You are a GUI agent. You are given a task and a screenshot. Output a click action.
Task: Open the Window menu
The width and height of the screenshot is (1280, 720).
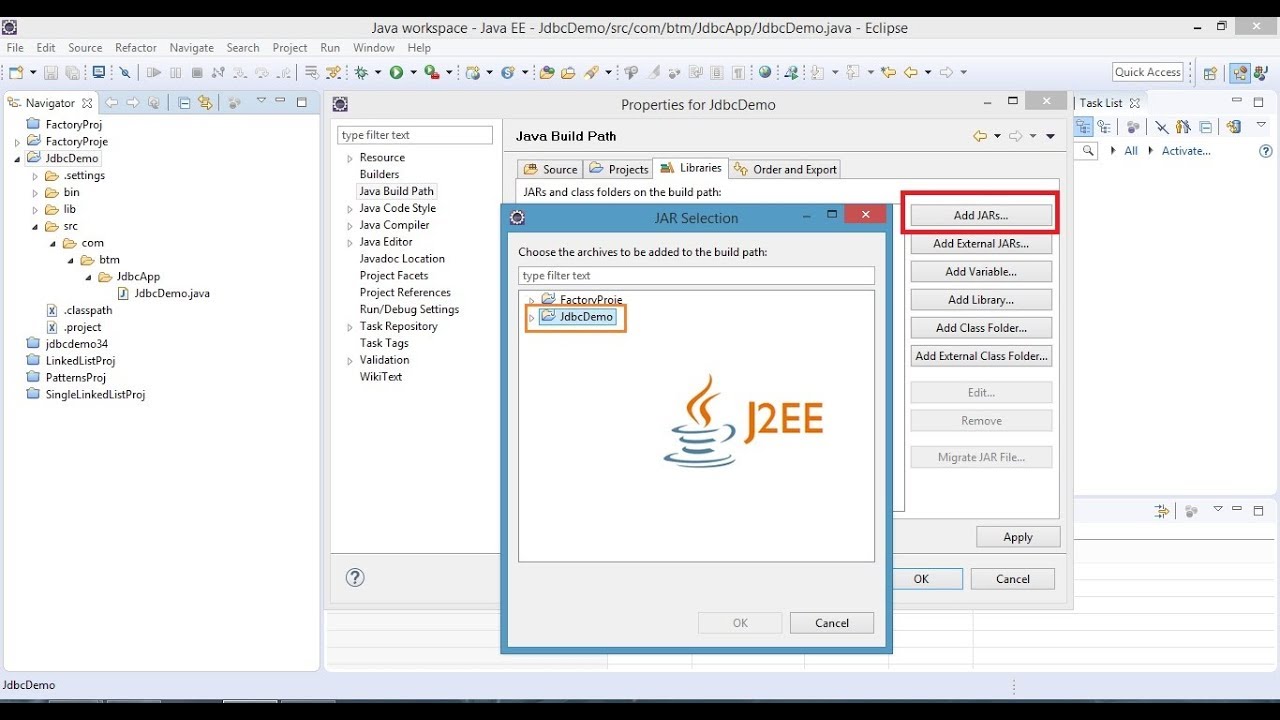click(374, 47)
